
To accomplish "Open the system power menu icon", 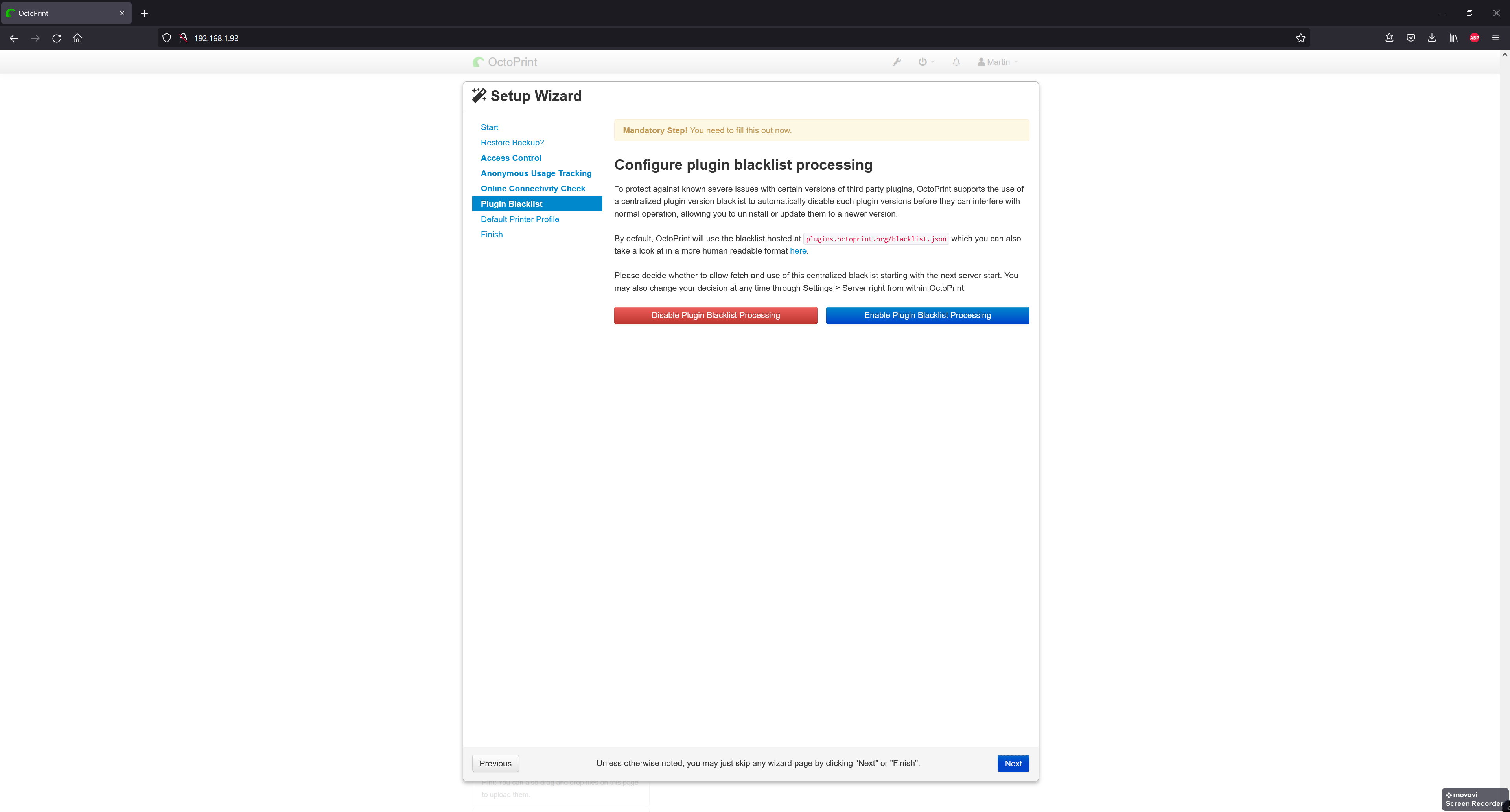I will point(926,62).
